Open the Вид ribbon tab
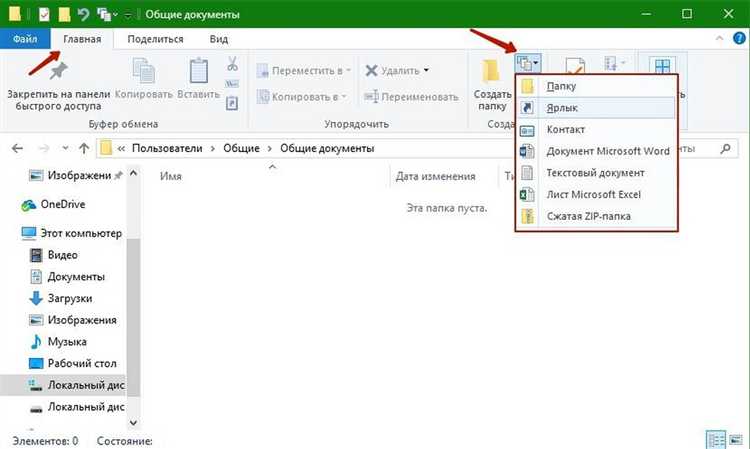The image size is (750, 449). (219, 39)
